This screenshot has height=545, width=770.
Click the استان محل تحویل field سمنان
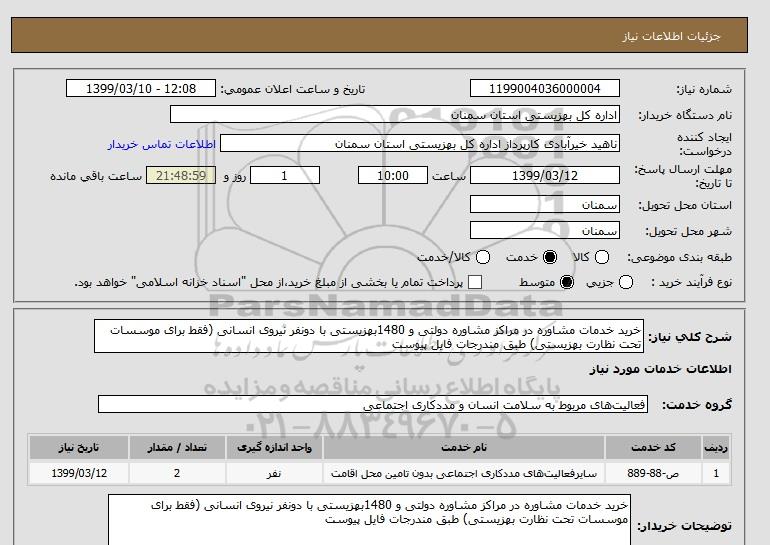[545, 204]
